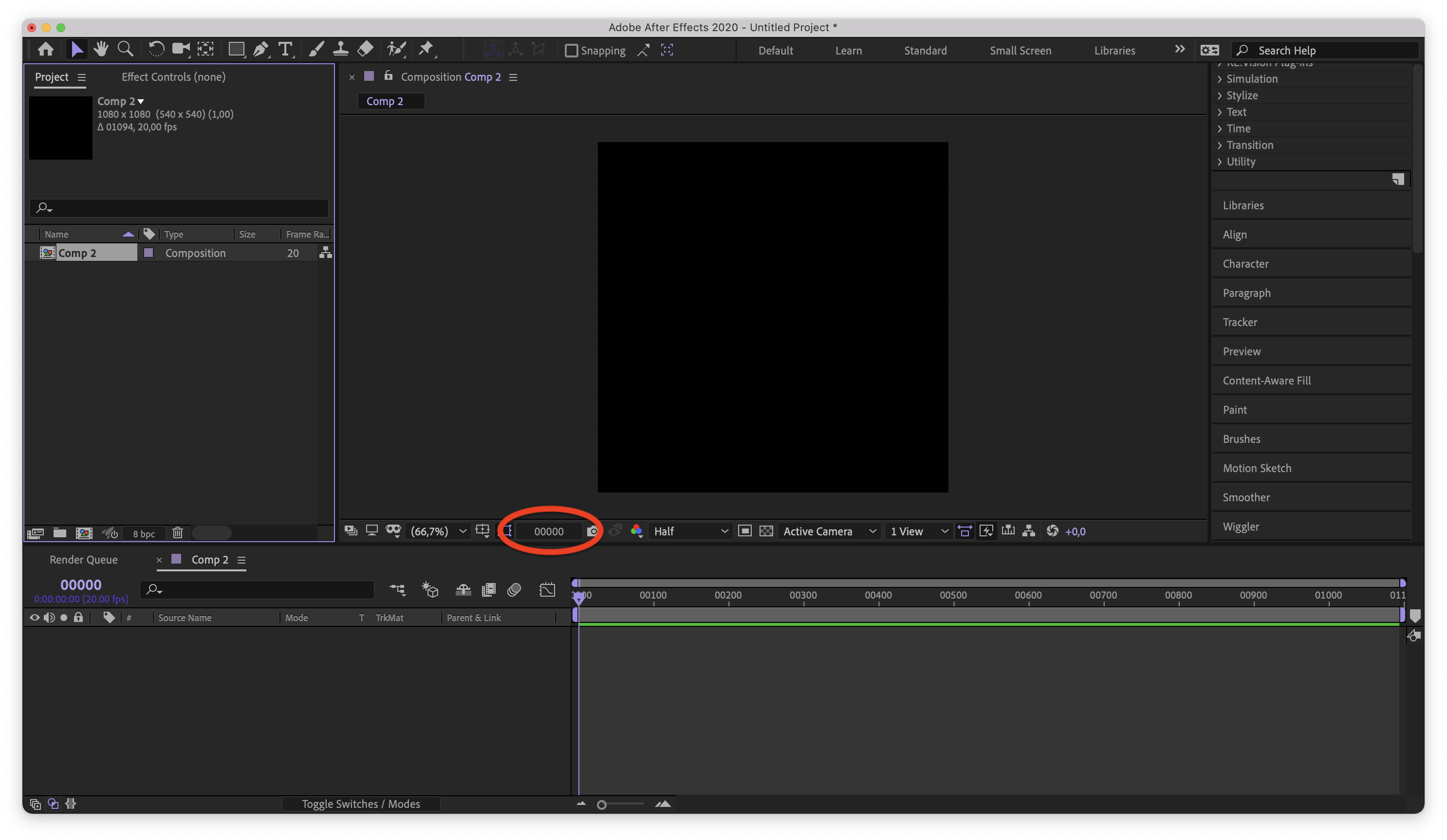The image size is (1447, 840).
Task: Switch to the Effect Controls tab
Action: pos(173,76)
